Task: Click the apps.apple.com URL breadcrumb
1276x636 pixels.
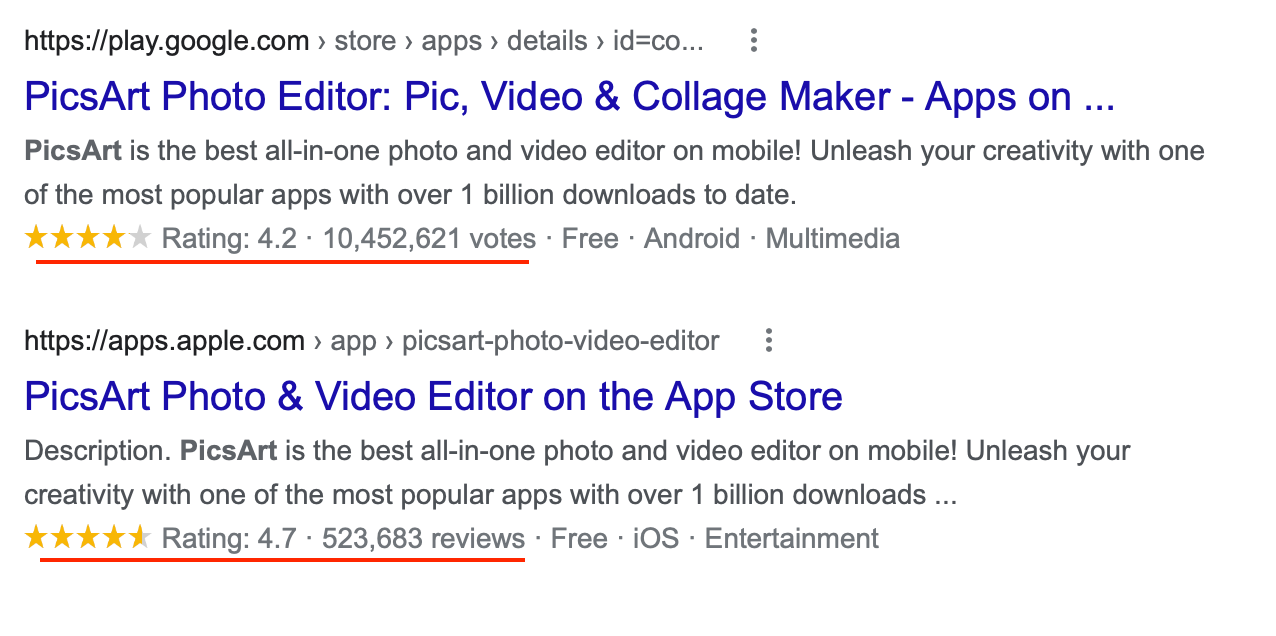Action: tap(164, 341)
